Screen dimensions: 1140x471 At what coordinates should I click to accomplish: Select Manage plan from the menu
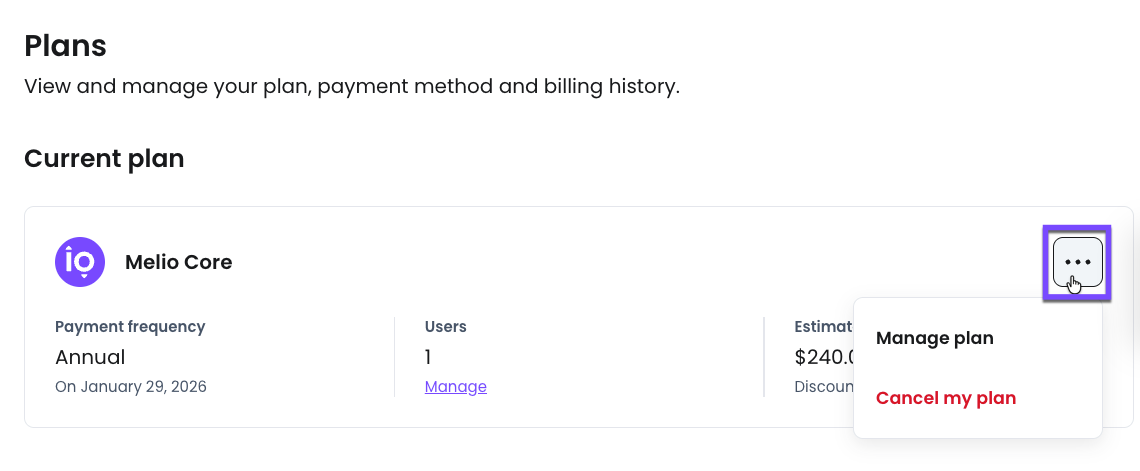[x=935, y=338]
